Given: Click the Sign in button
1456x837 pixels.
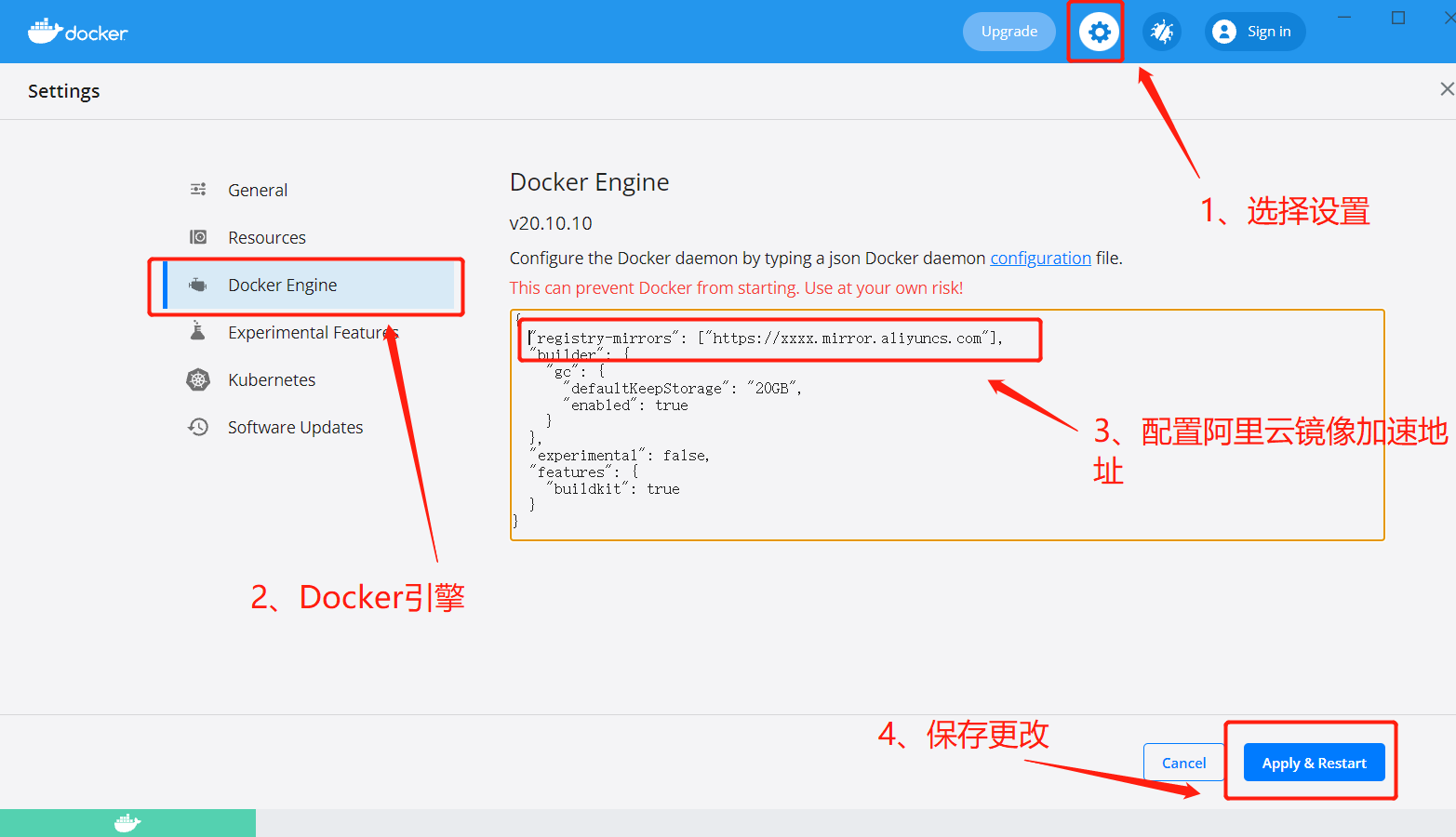Looking at the screenshot, I should (x=1255, y=32).
